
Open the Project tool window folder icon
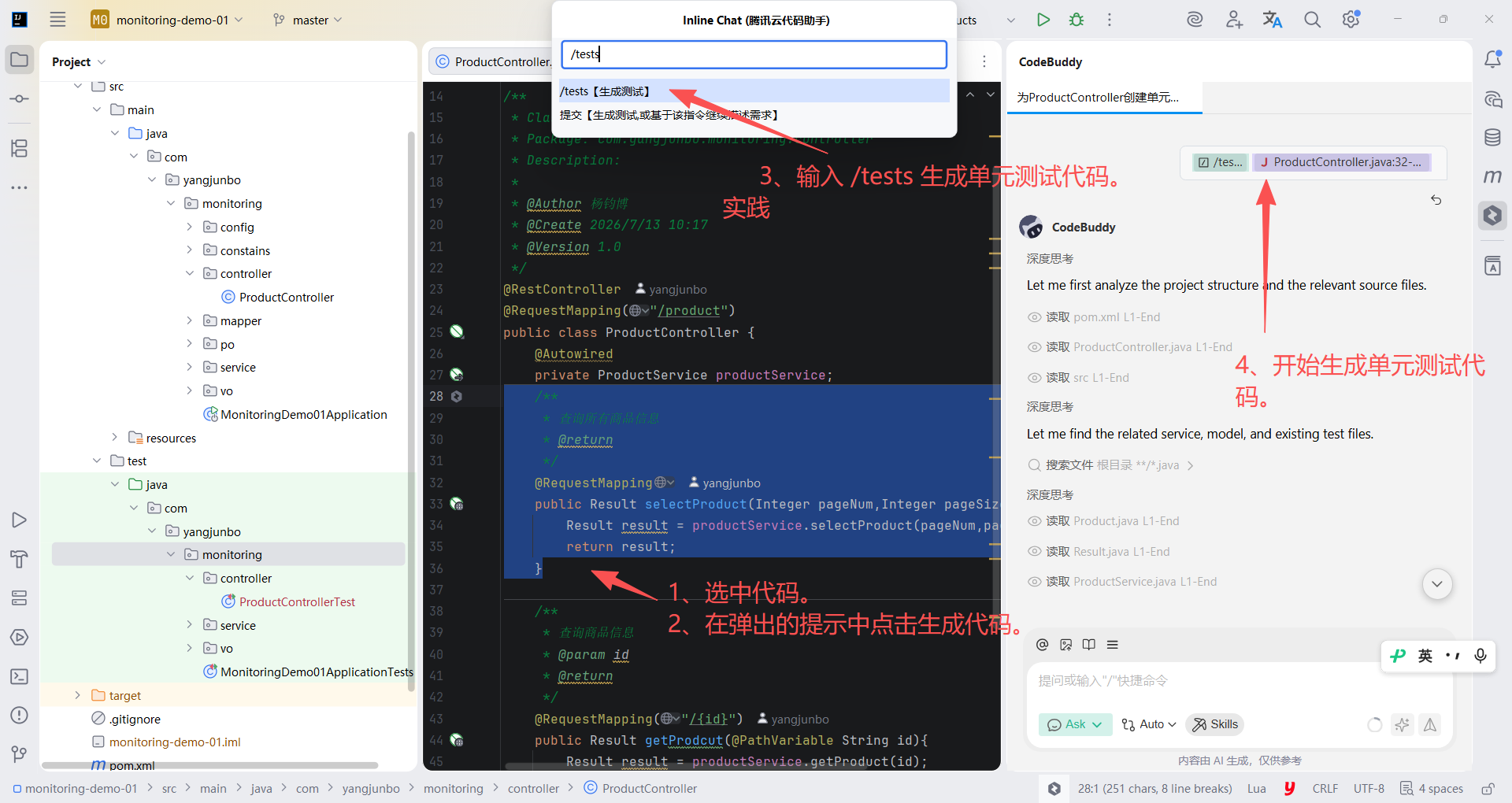20,60
